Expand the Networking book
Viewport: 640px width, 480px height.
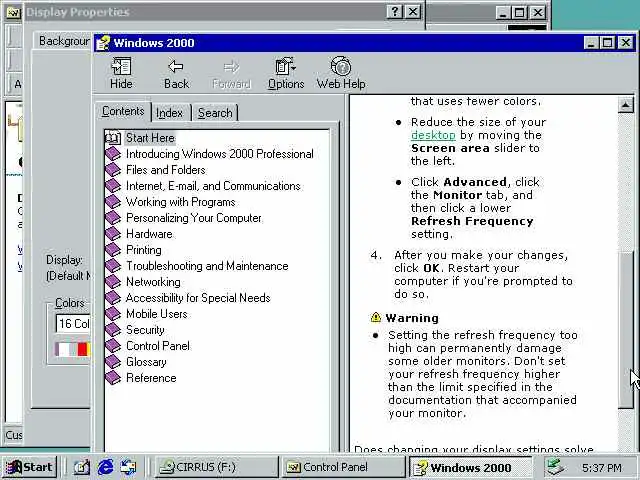pyautogui.click(x=153, y=282)
